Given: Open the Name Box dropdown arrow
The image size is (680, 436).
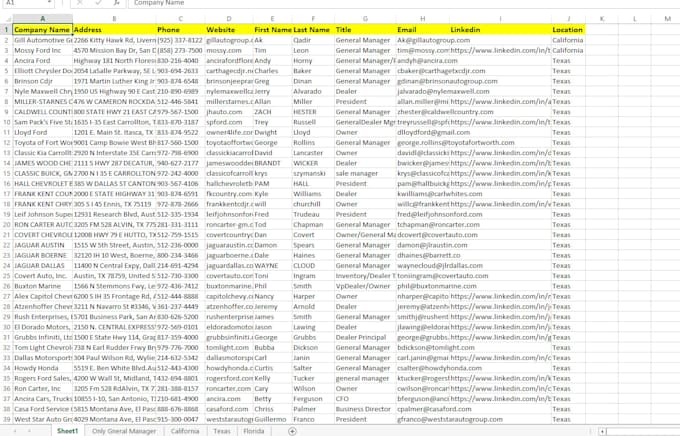Looking at the screenshot, I should click(49, 3).
